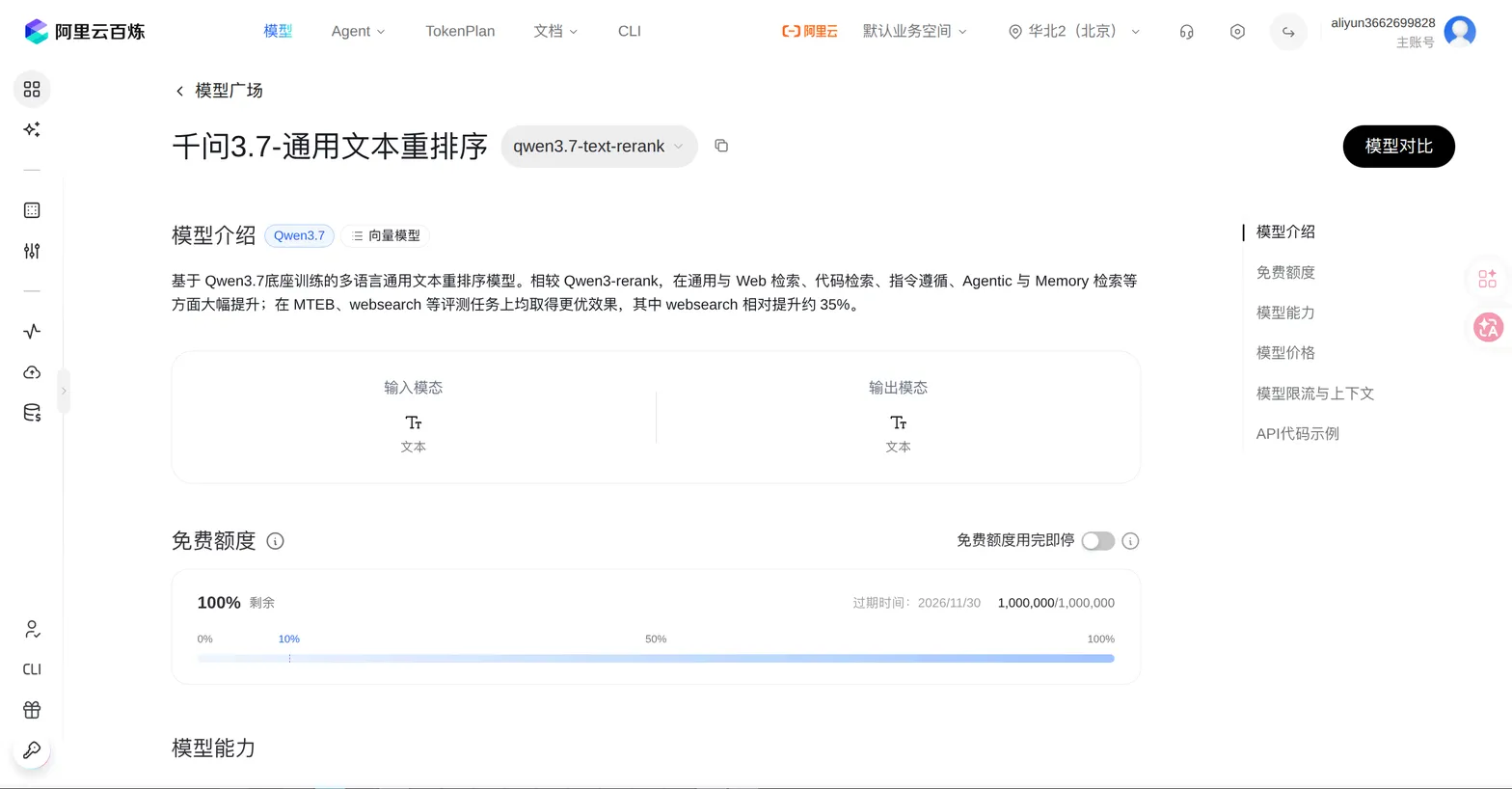Image resolution: width=1512 pixels, height=789 pixels.
Task: Open the 默认业务空间 workspace dropdown
Action: (914, 32)
